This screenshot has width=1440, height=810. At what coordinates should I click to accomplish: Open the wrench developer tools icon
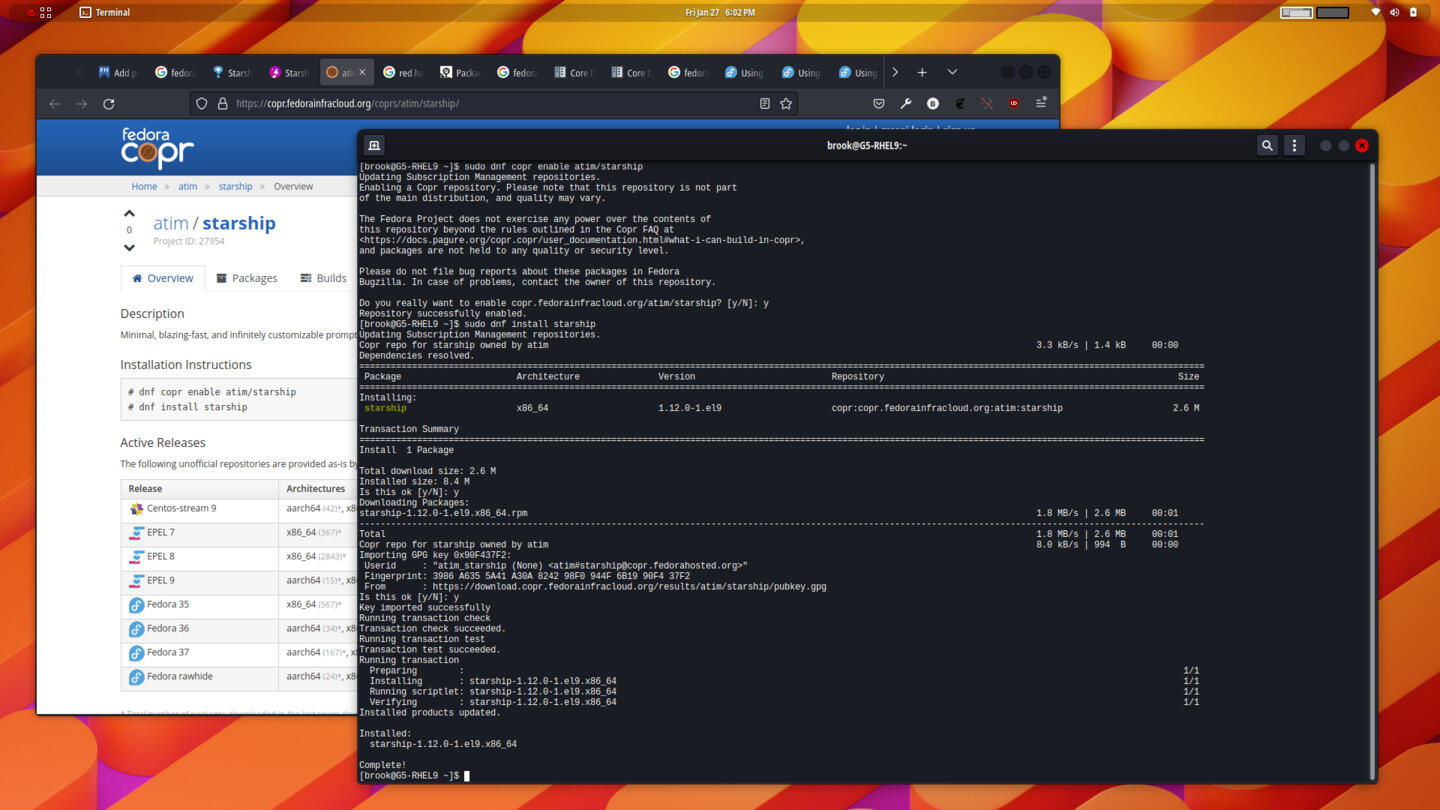coord(906,103)
